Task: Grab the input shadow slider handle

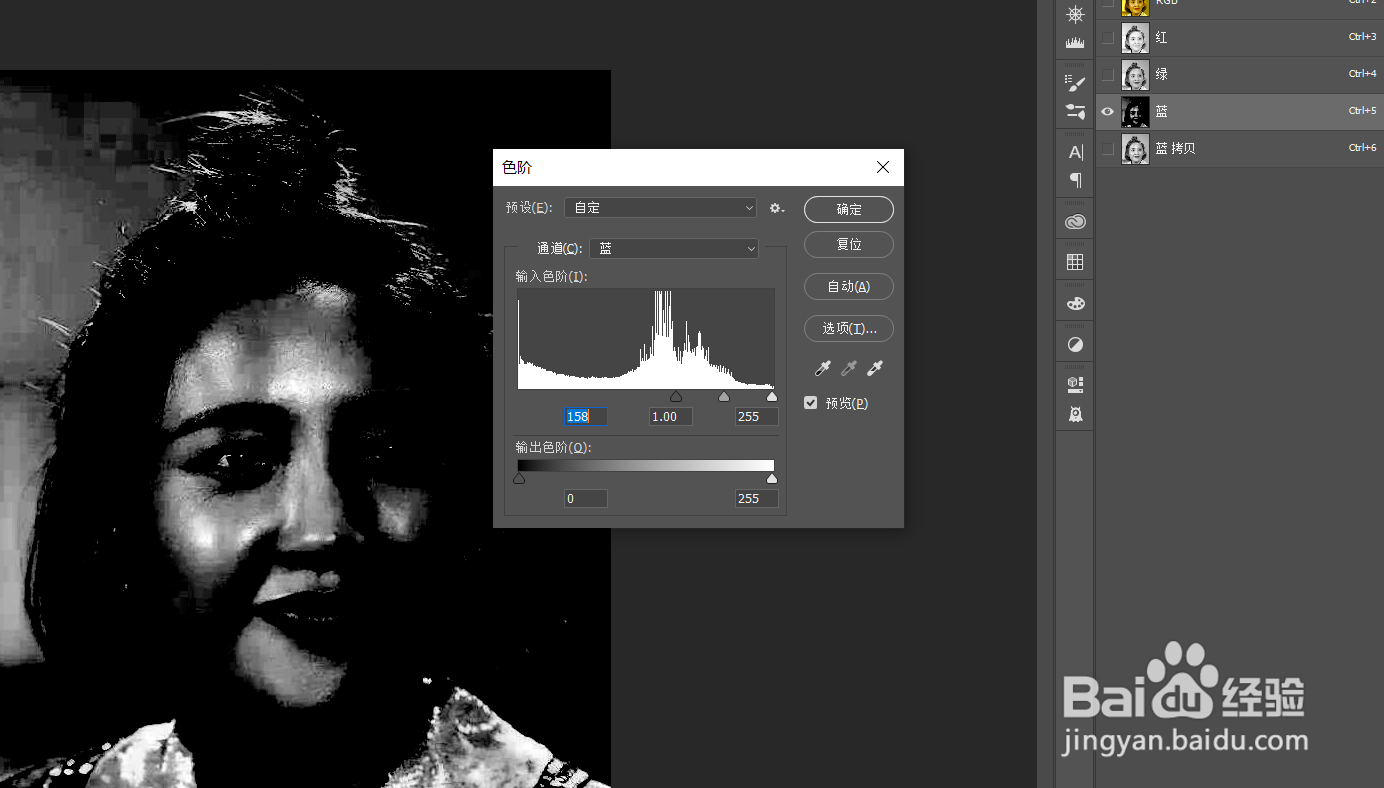Action: 676,397
